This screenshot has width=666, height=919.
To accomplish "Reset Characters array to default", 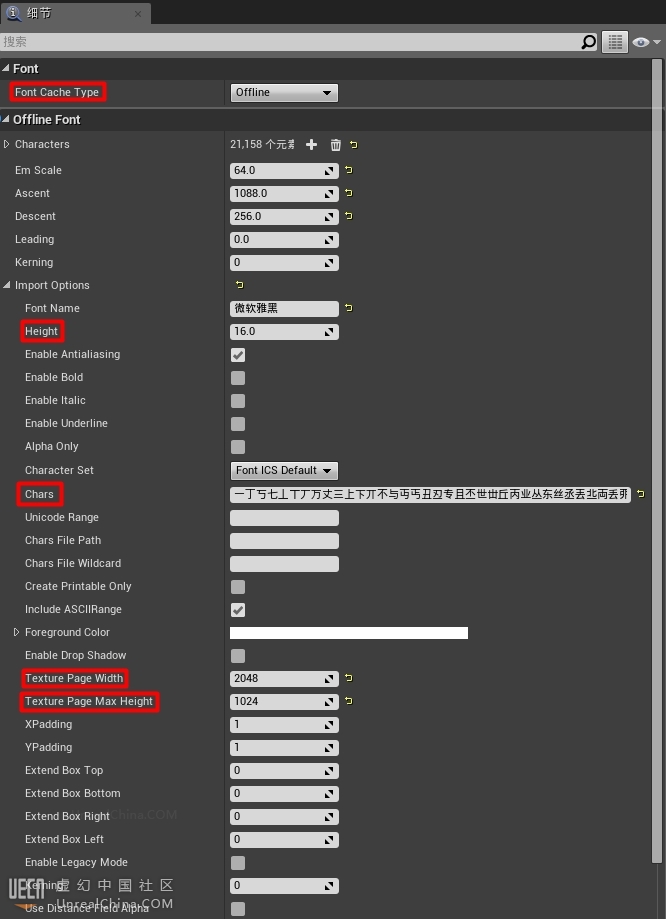I will [354, 144].
